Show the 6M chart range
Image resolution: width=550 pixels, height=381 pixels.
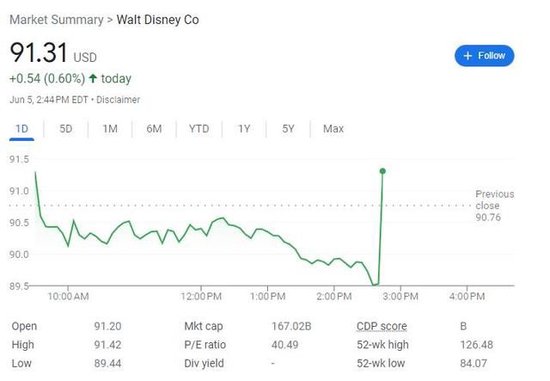(154, 129)
